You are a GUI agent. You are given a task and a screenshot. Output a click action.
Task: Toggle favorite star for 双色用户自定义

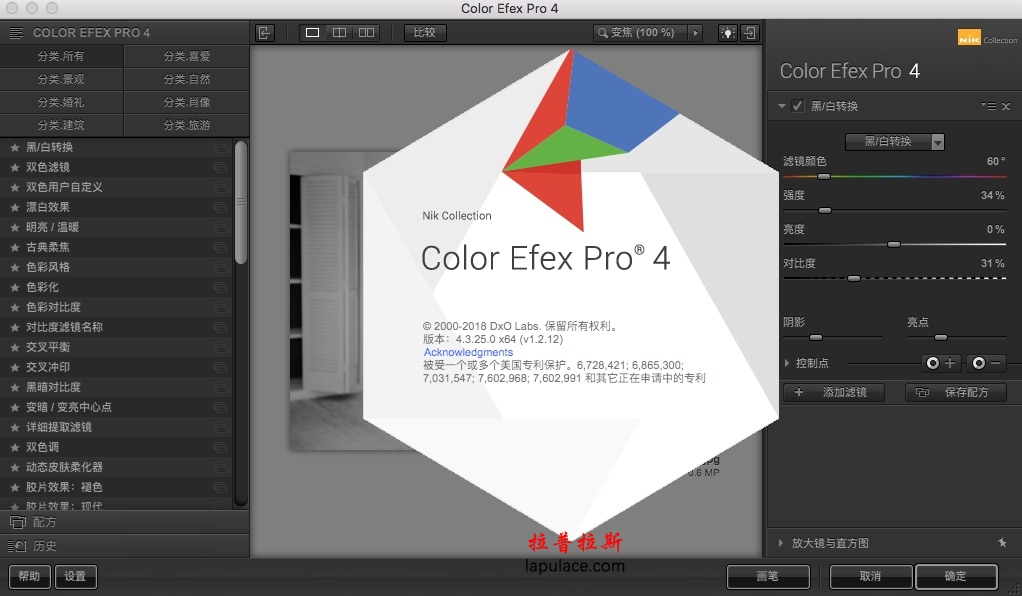click(x=14, y=187)
